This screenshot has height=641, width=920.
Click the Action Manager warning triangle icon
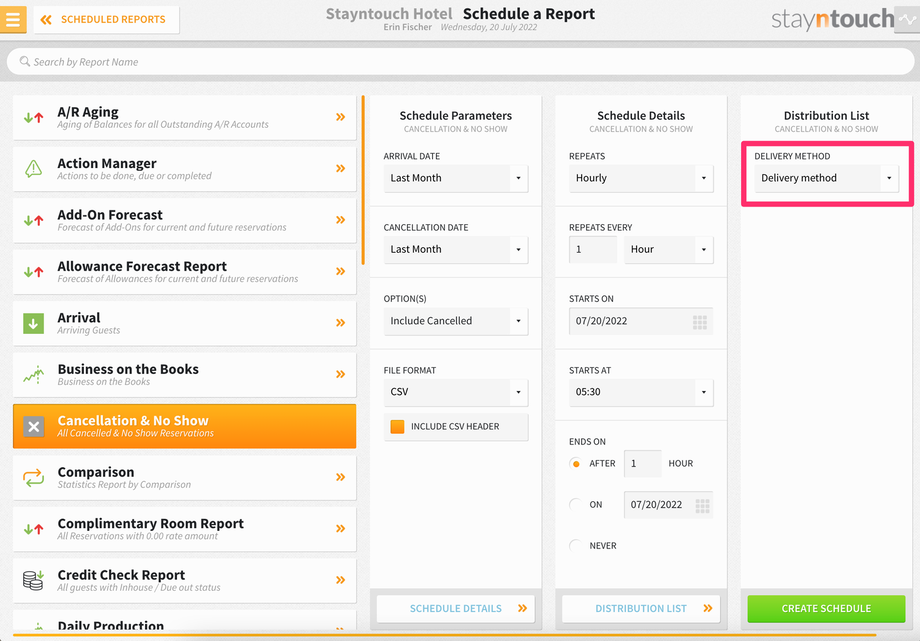(x=33, y=168)
